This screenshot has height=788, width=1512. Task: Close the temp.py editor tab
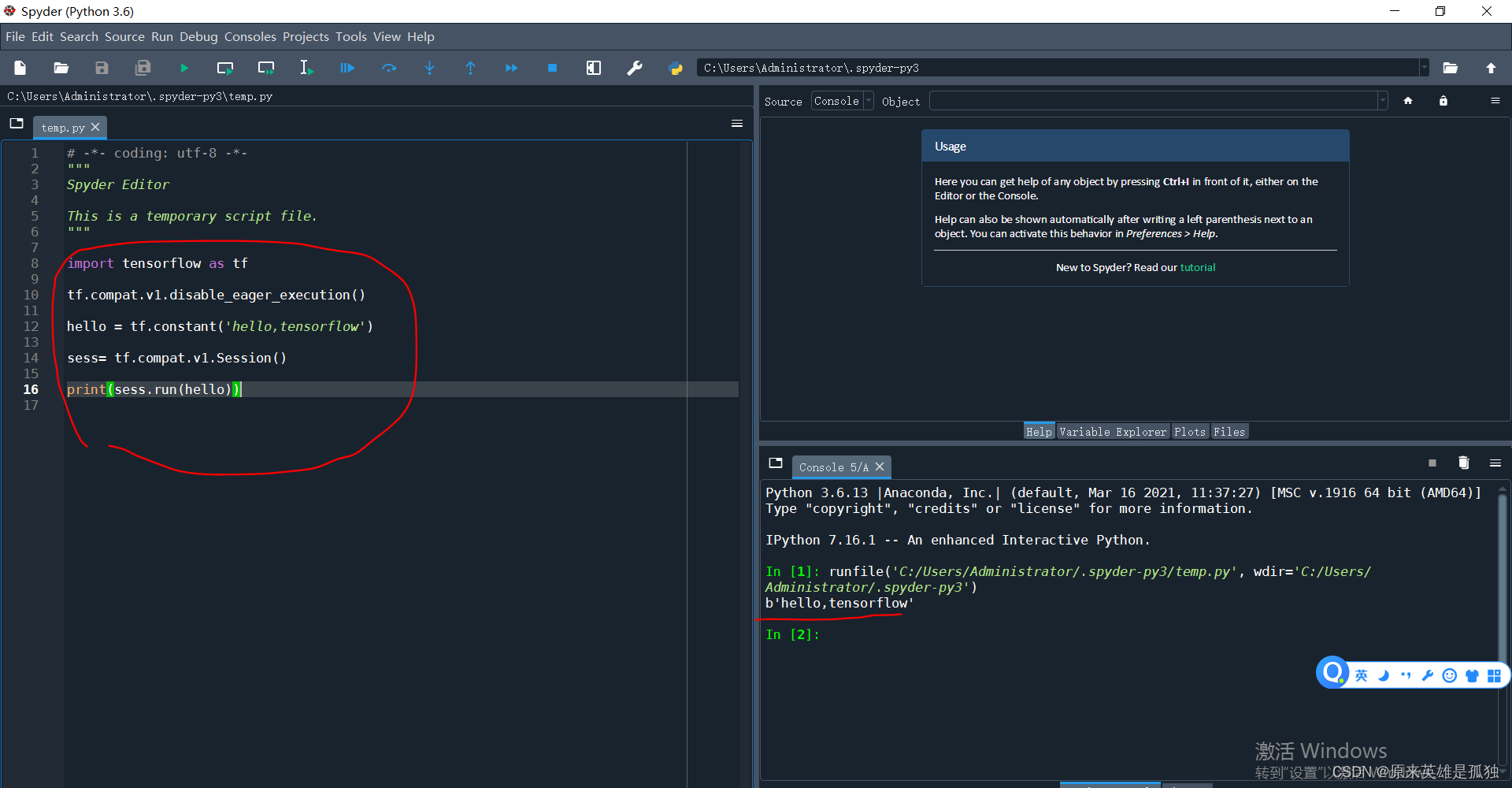[95, 127]
